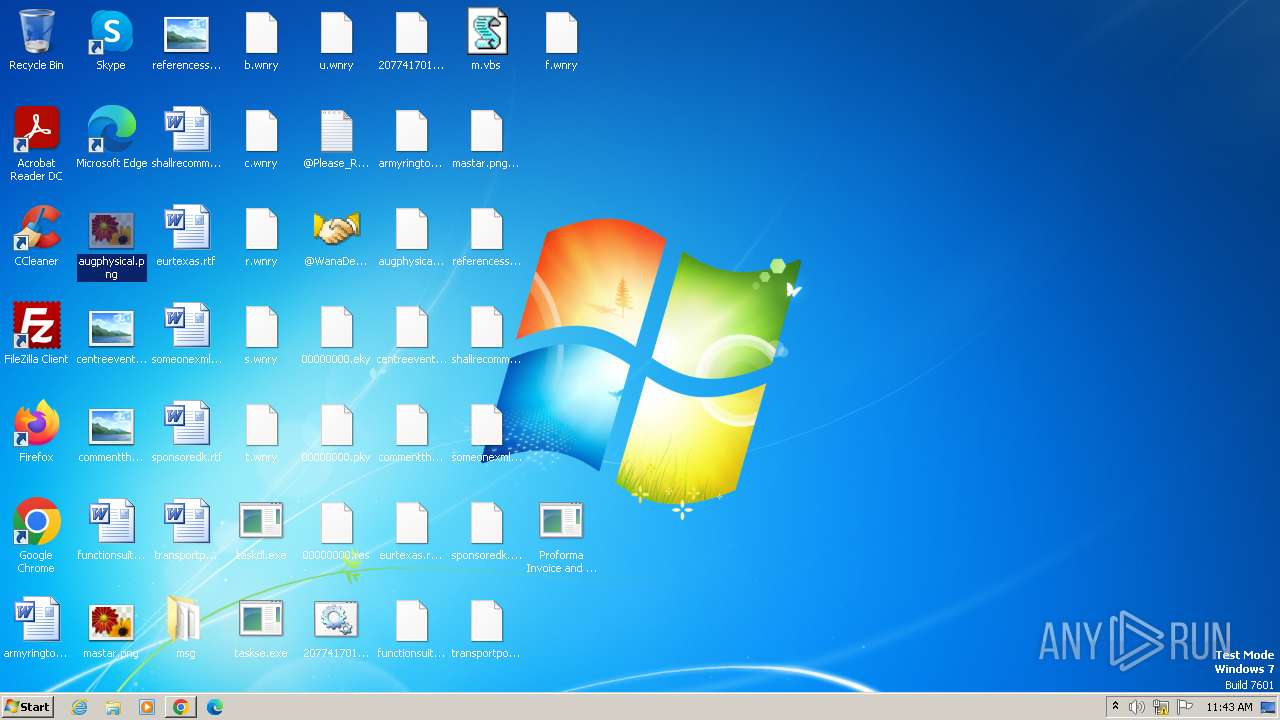Launch the Skype desktop shortcut
This screenshot has height=720, width=1280.
pos(111,41)
